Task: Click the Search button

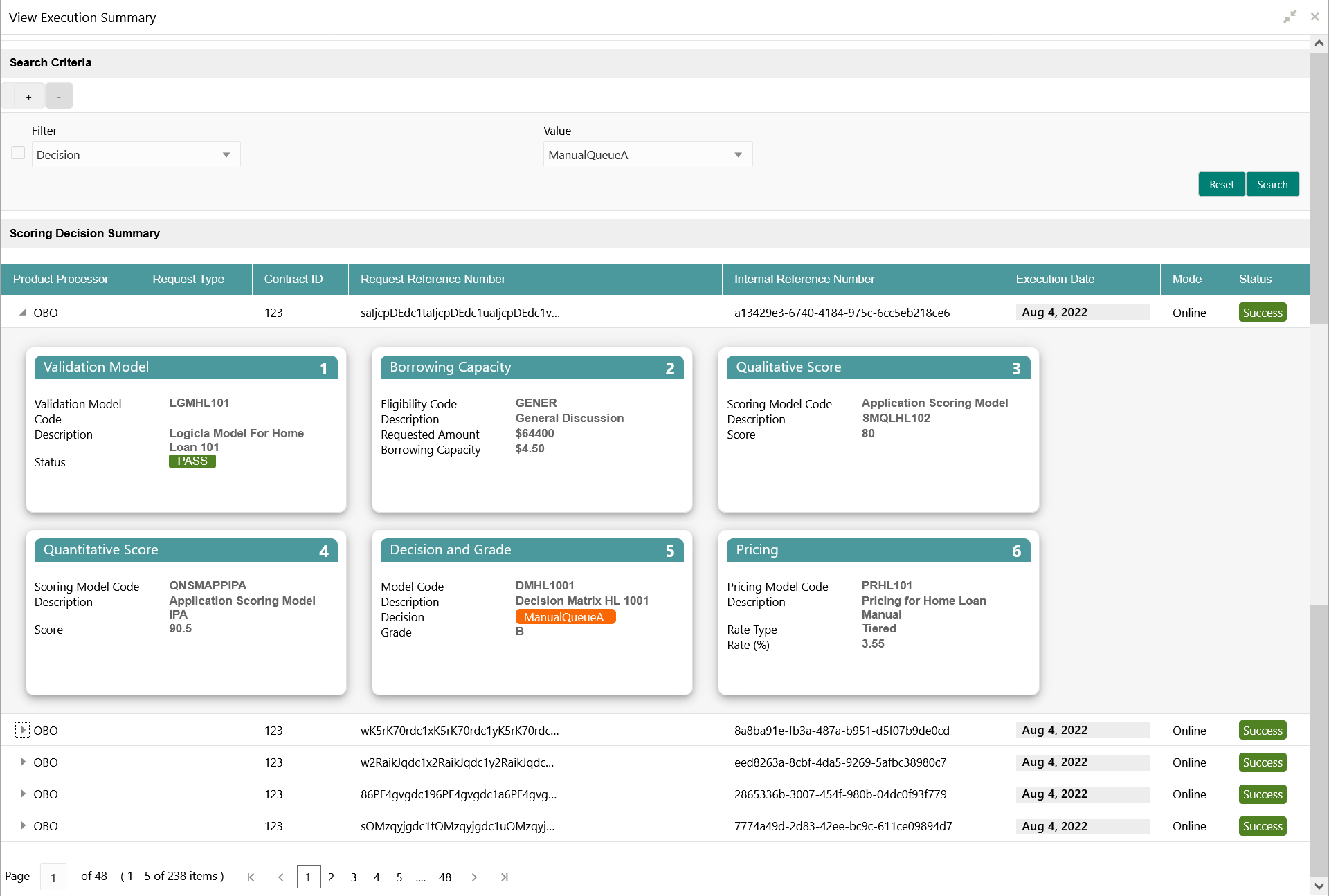Action: tap(1272, 185)
